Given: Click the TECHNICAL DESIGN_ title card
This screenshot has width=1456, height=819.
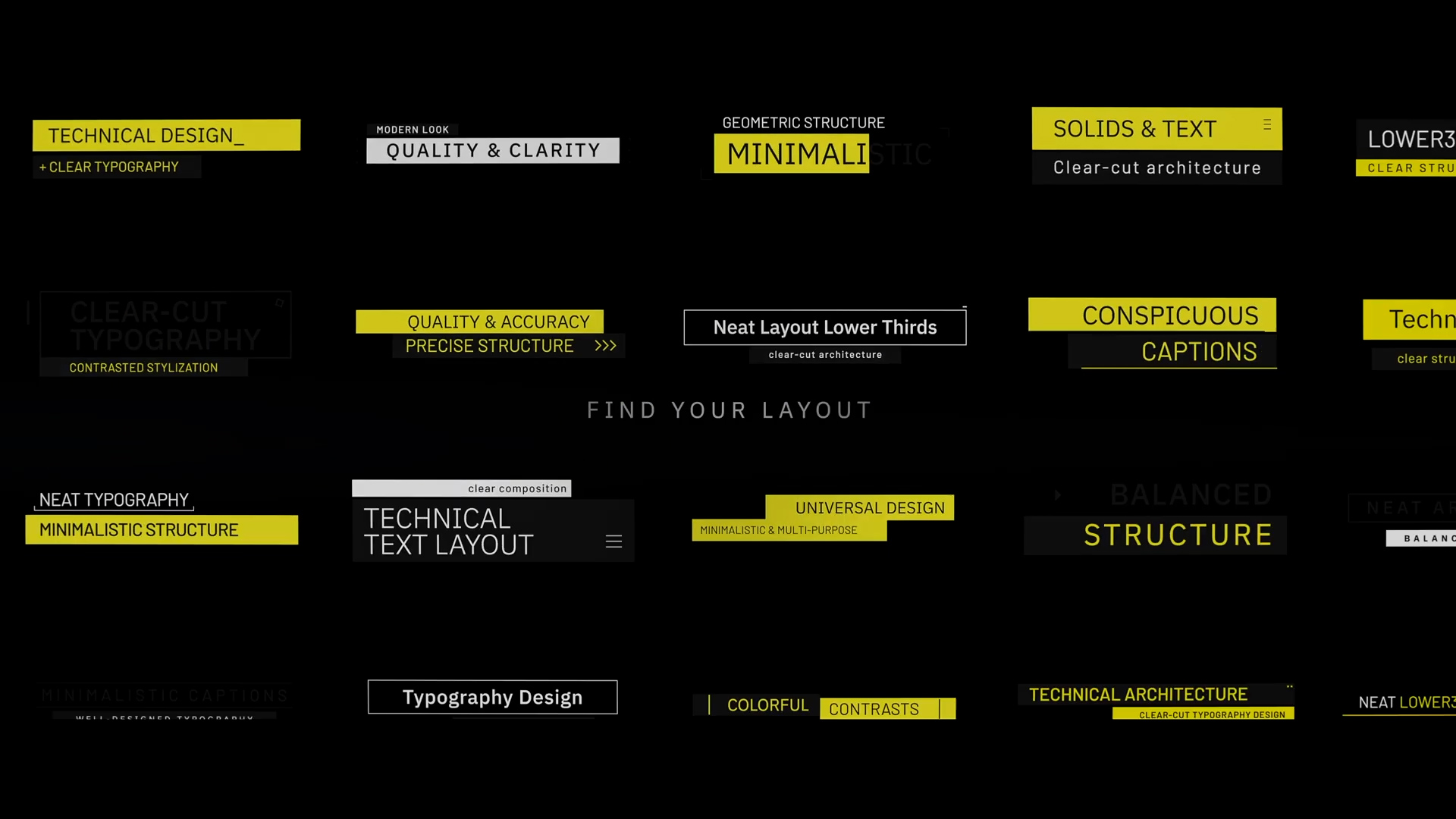Looking at the screenshot, I should click(x=166, y=135).
